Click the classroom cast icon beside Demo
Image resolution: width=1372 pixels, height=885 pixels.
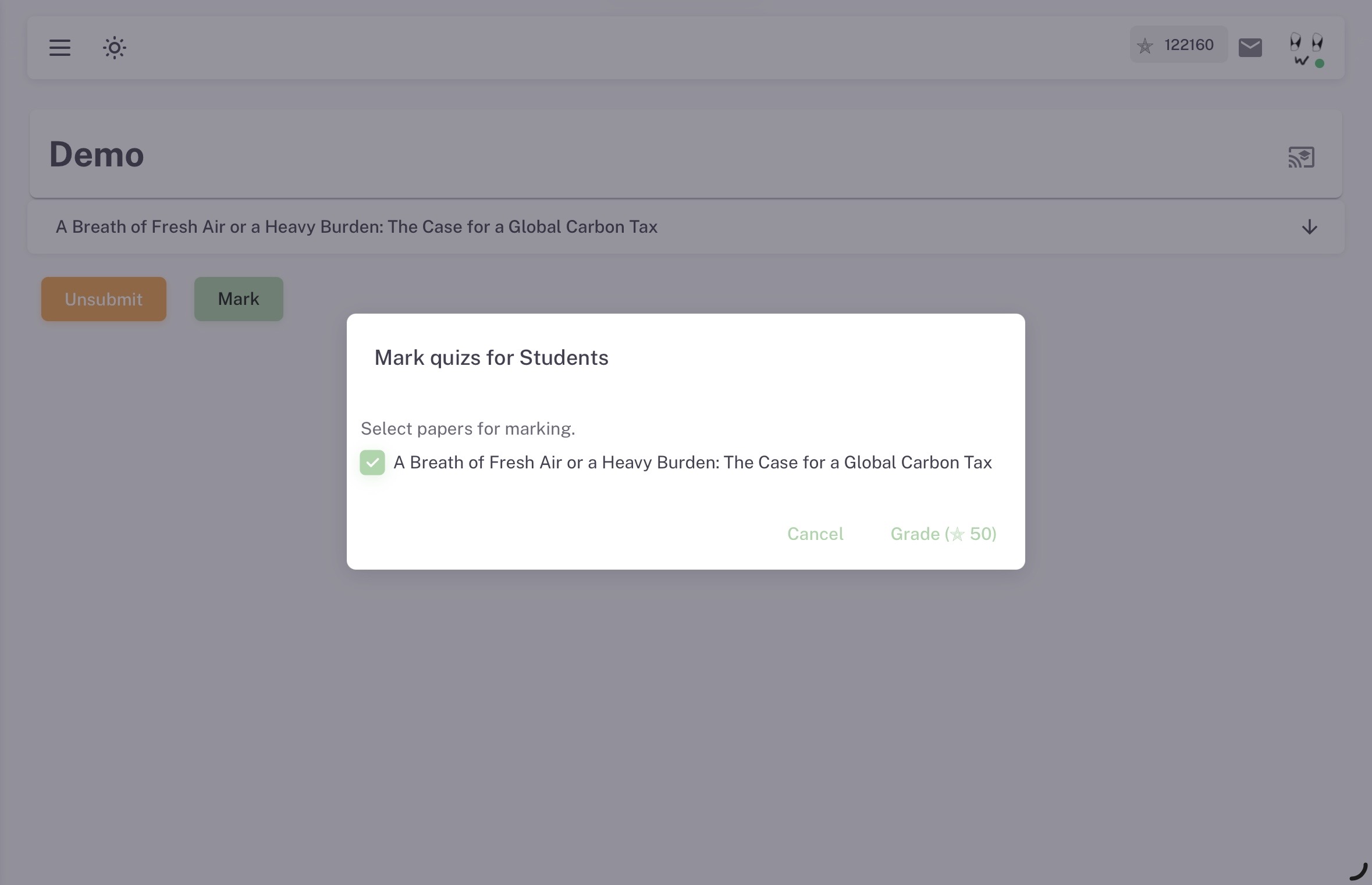pyautogui.click(x=1301, y=157)
